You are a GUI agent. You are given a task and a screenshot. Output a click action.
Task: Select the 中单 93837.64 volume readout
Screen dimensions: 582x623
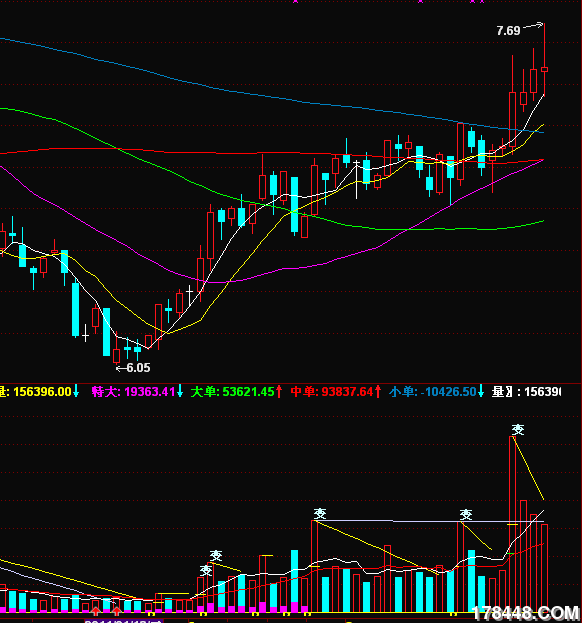pyautogui.click(x=332, y=392)
